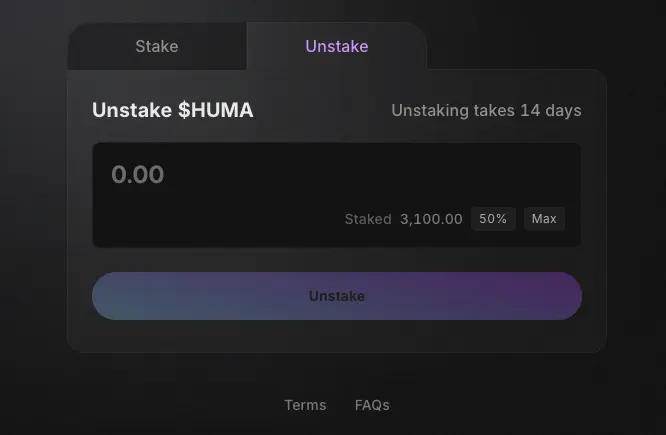Activate the purple-highlighted Unstake tab

tap(337, 46)
